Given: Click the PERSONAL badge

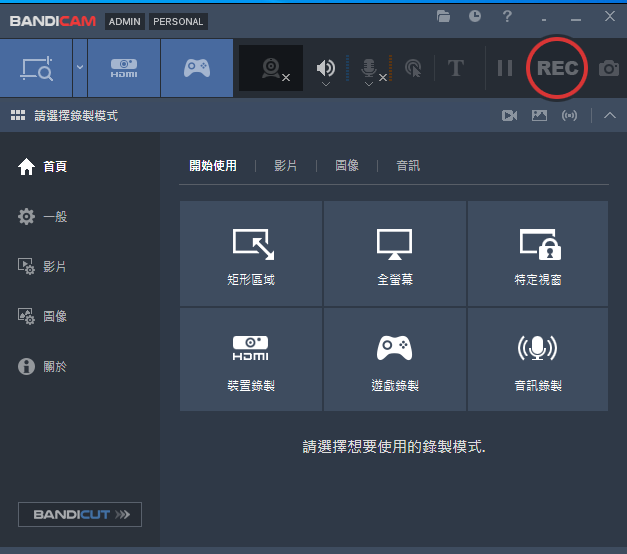Looking at the screenshot, I should (178, 22).
